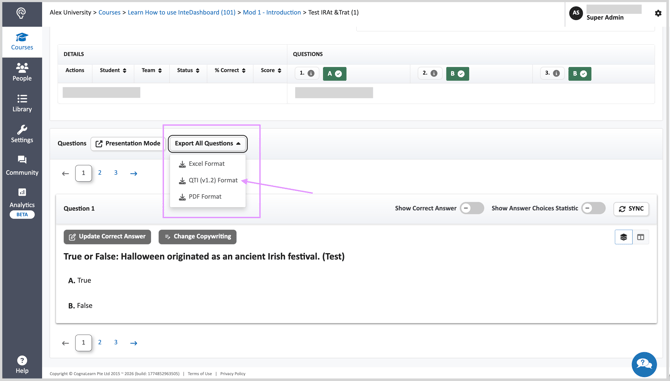Viewport: 670px width, 381px height.
Task: Open Mod 1 - Introduction breadcrumb
Action: 272,12
